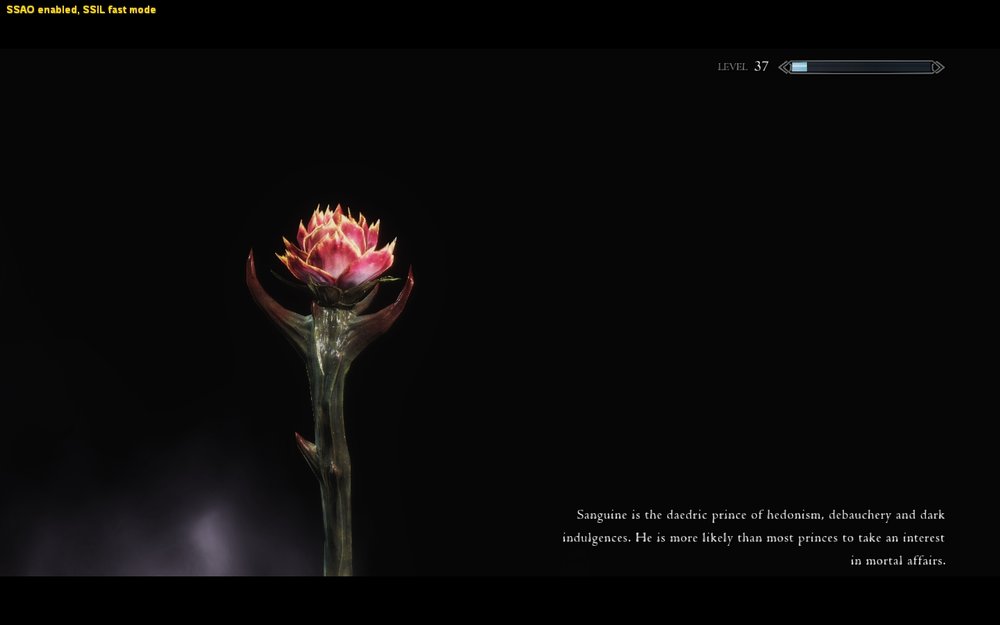The image size is (1000, 625).
Task: Click the LEVEL label text
Action: coord(732,66)
